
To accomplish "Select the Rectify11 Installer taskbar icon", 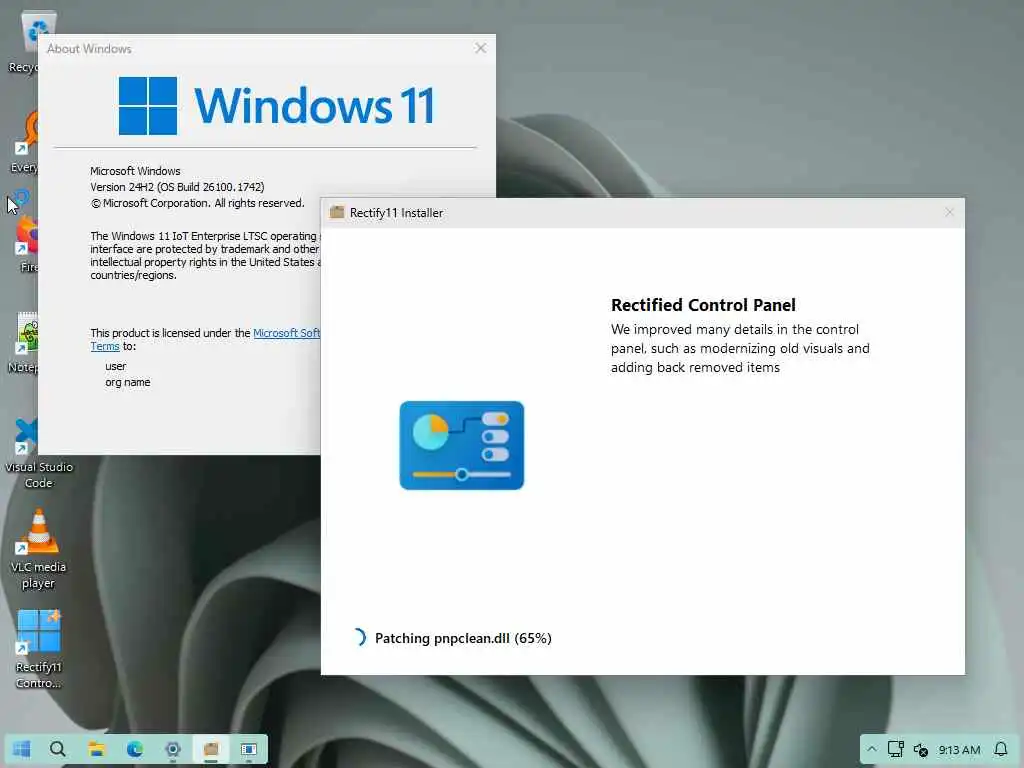I will point(211,749).
